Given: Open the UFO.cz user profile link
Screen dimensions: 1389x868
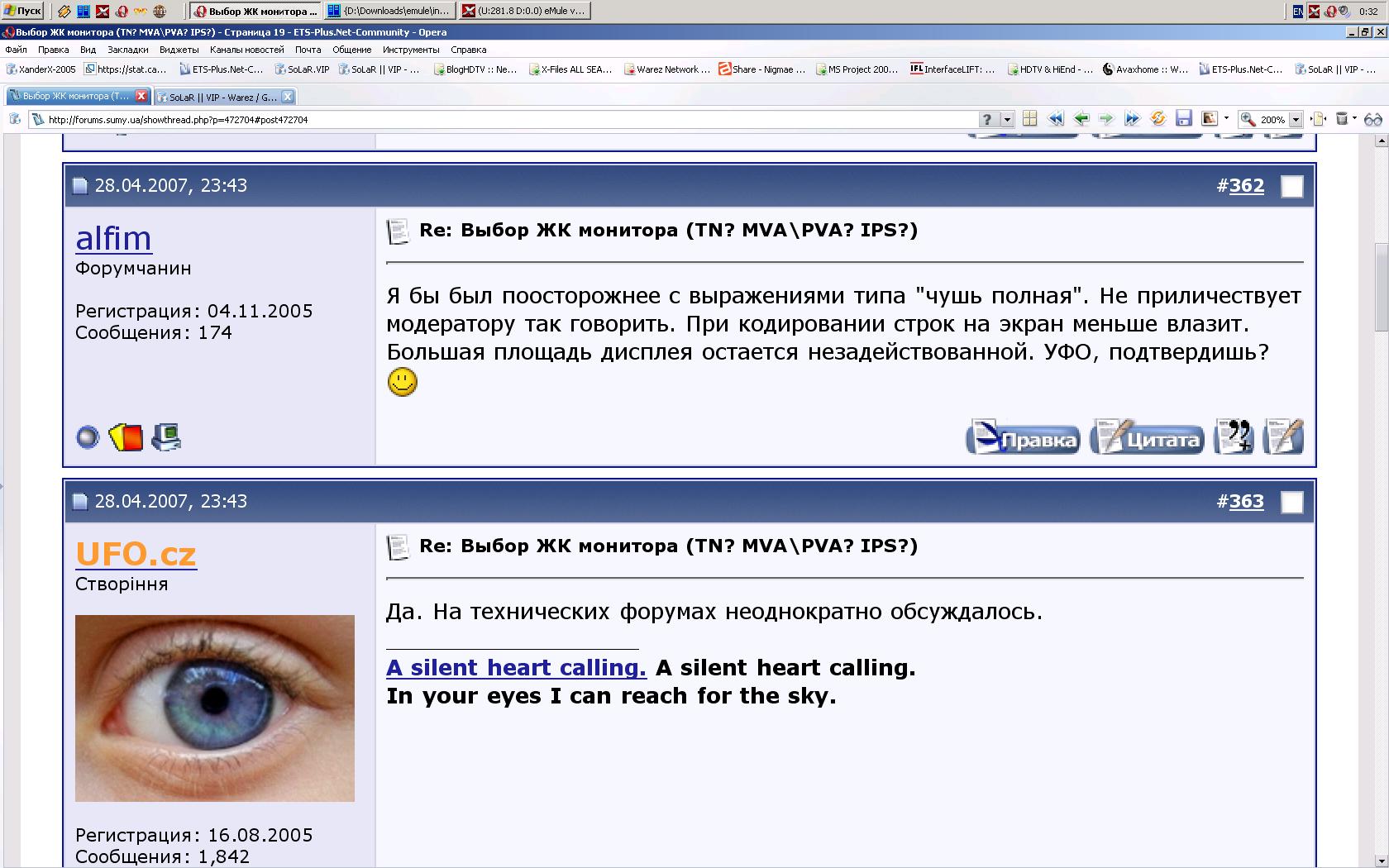Looking at the screenshot, I should (136, 554).
